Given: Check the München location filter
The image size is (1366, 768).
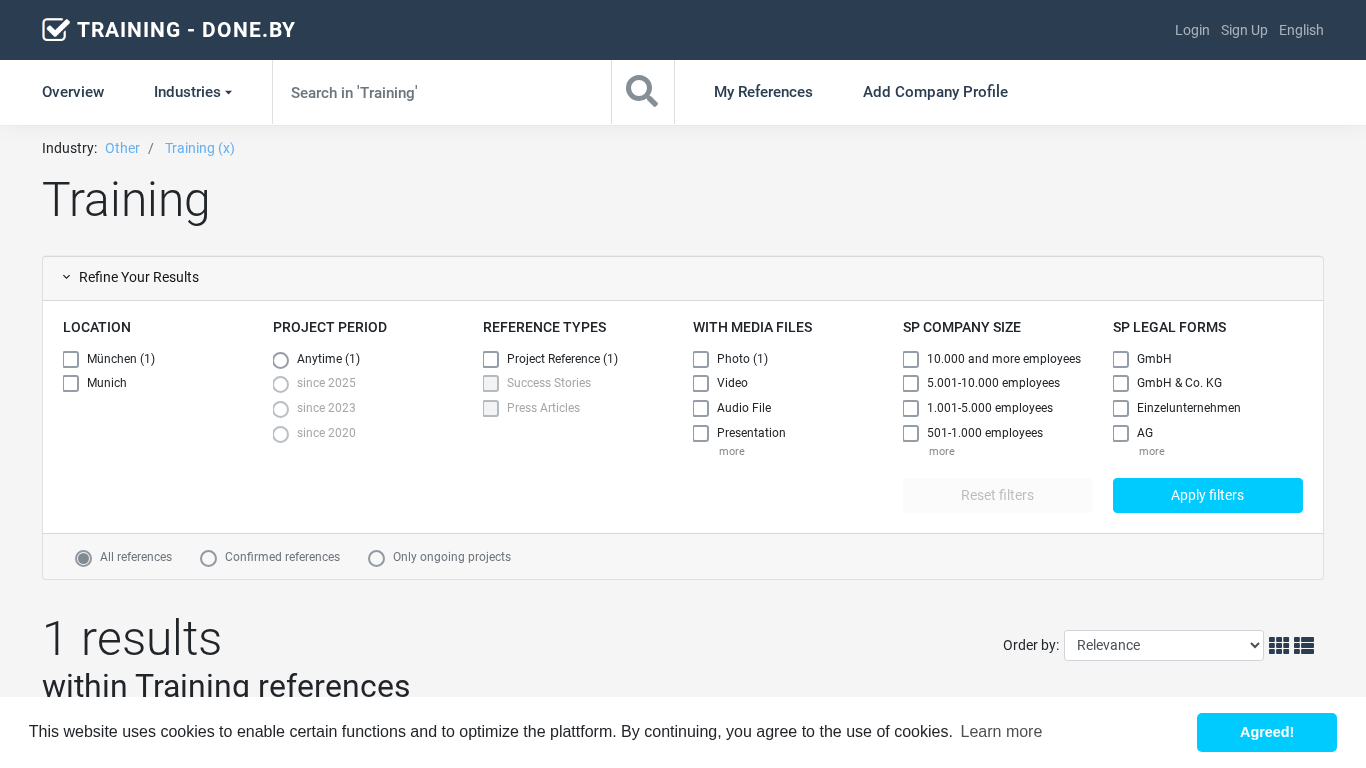Looking at the screenshot, I should click(71, 359).
